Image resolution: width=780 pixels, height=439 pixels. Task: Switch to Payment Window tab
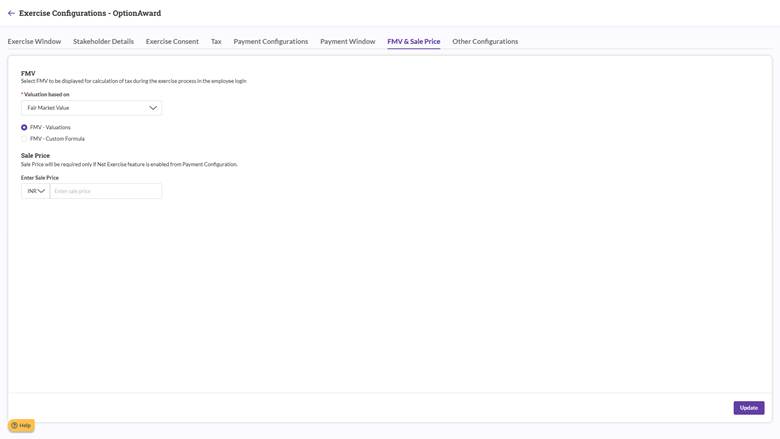click(348, 41)
